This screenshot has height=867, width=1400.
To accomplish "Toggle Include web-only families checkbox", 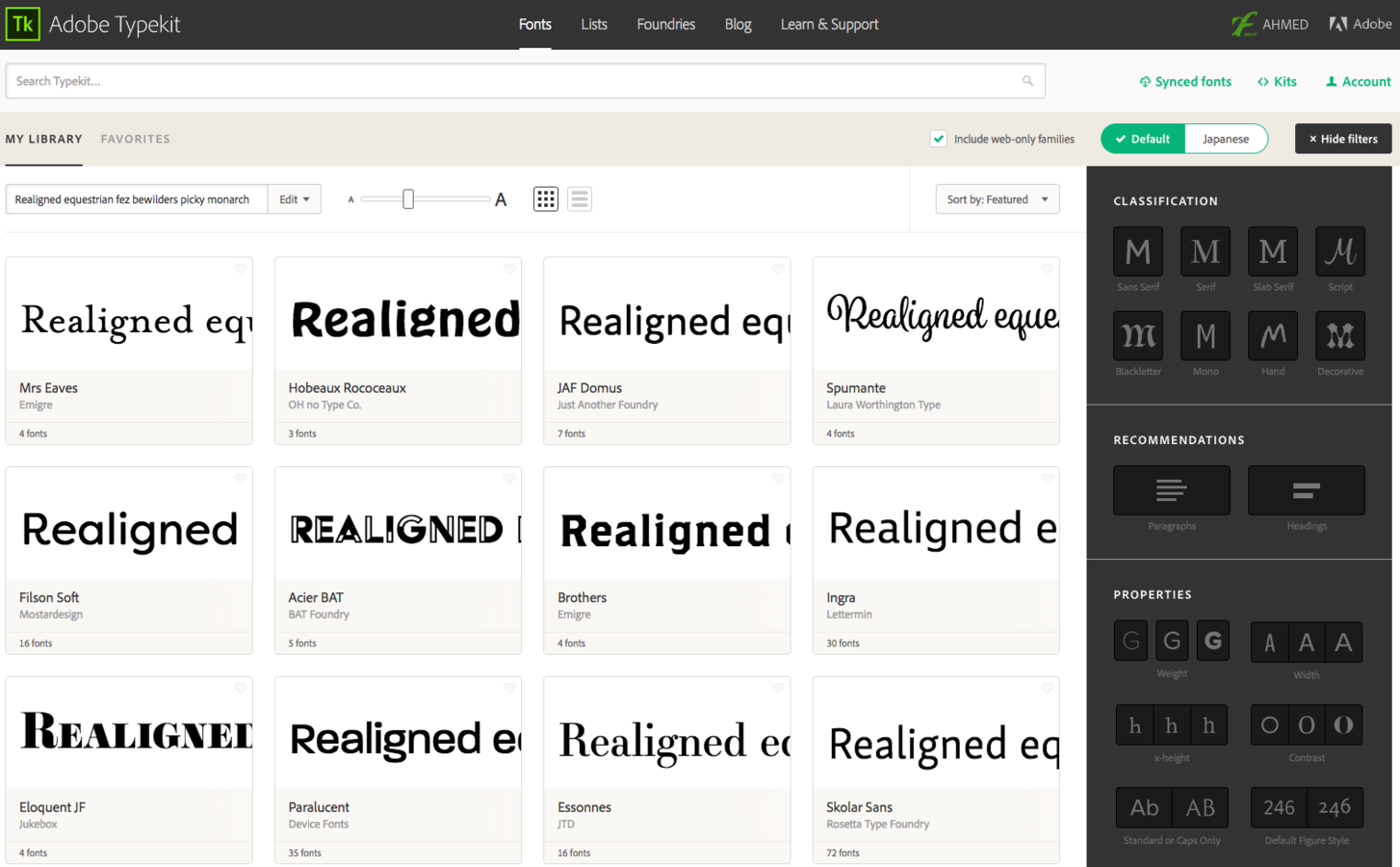I will click(x=938, y=139).
